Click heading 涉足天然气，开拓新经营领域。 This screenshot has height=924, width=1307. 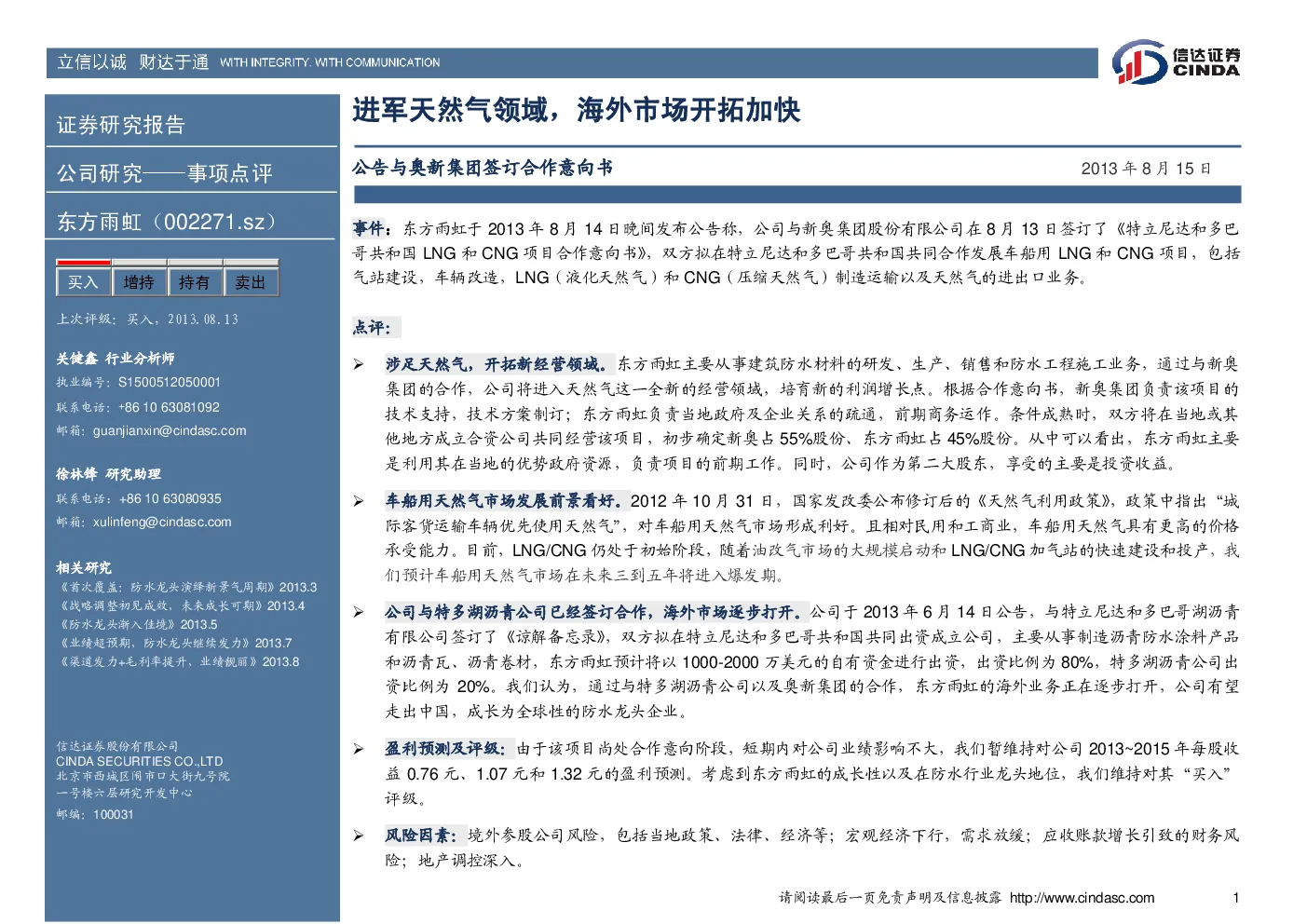500,364
